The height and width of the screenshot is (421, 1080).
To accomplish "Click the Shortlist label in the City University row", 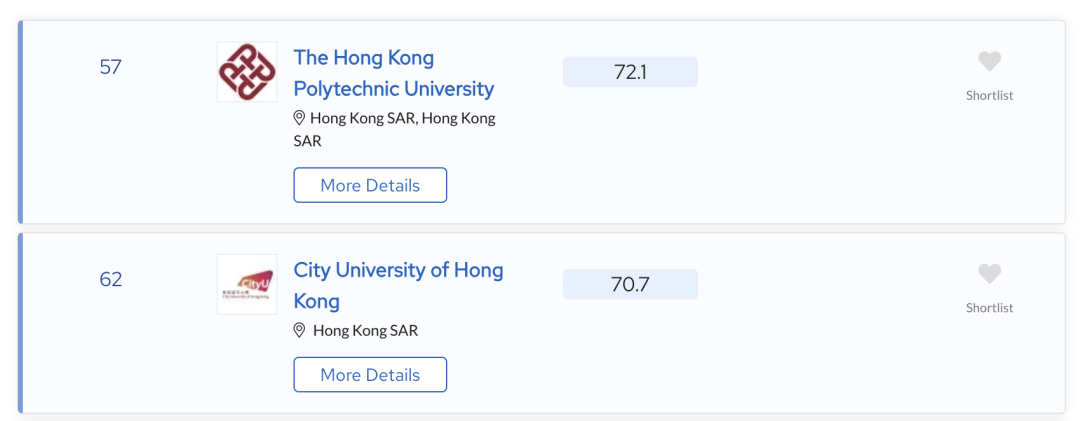I will pyautogui.click(x=989, y=308).
